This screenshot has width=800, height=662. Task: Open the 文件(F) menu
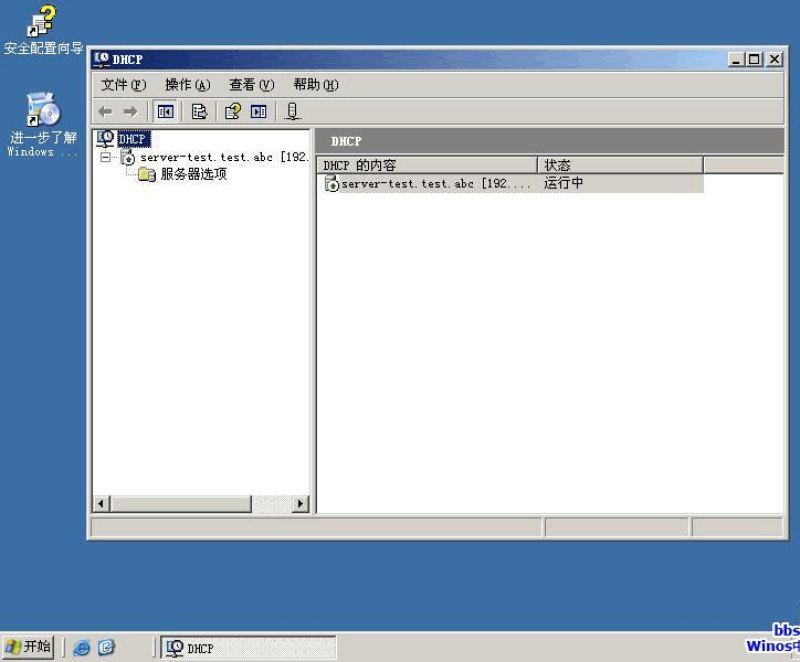pyautogui.click(x=123, y=85)
